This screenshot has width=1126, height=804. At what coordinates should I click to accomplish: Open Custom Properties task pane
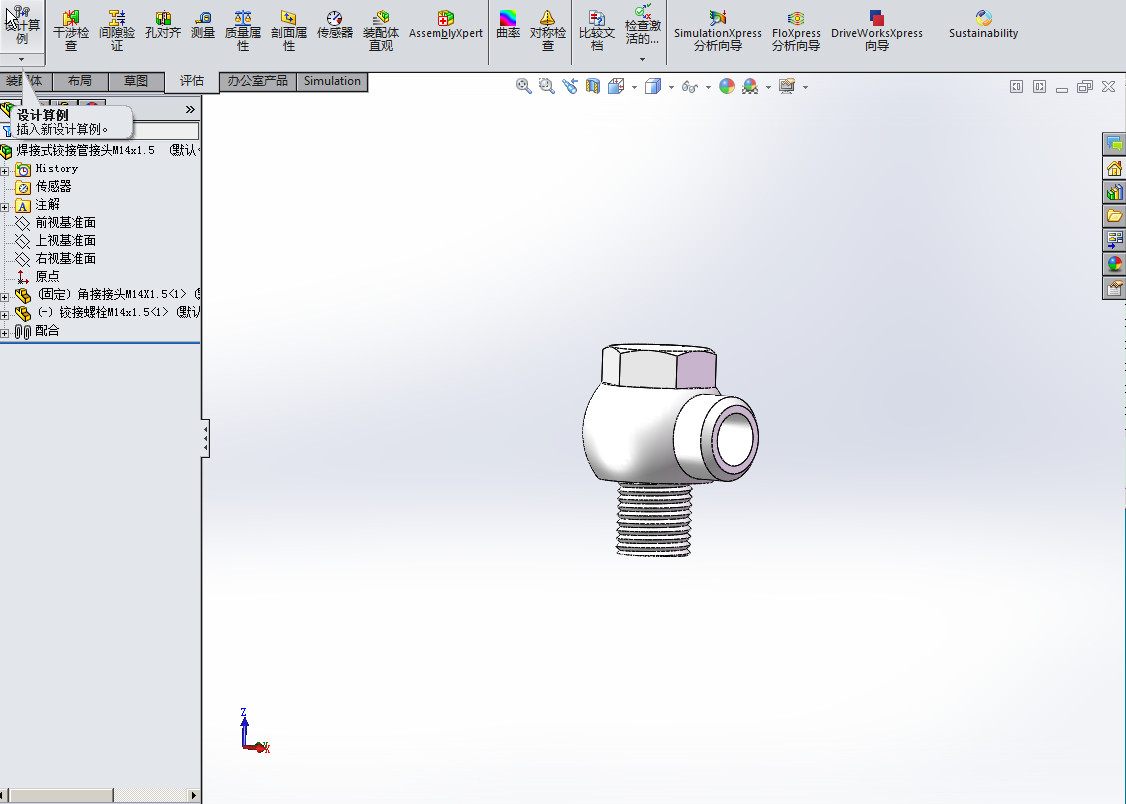click(x=1114, y=288)
